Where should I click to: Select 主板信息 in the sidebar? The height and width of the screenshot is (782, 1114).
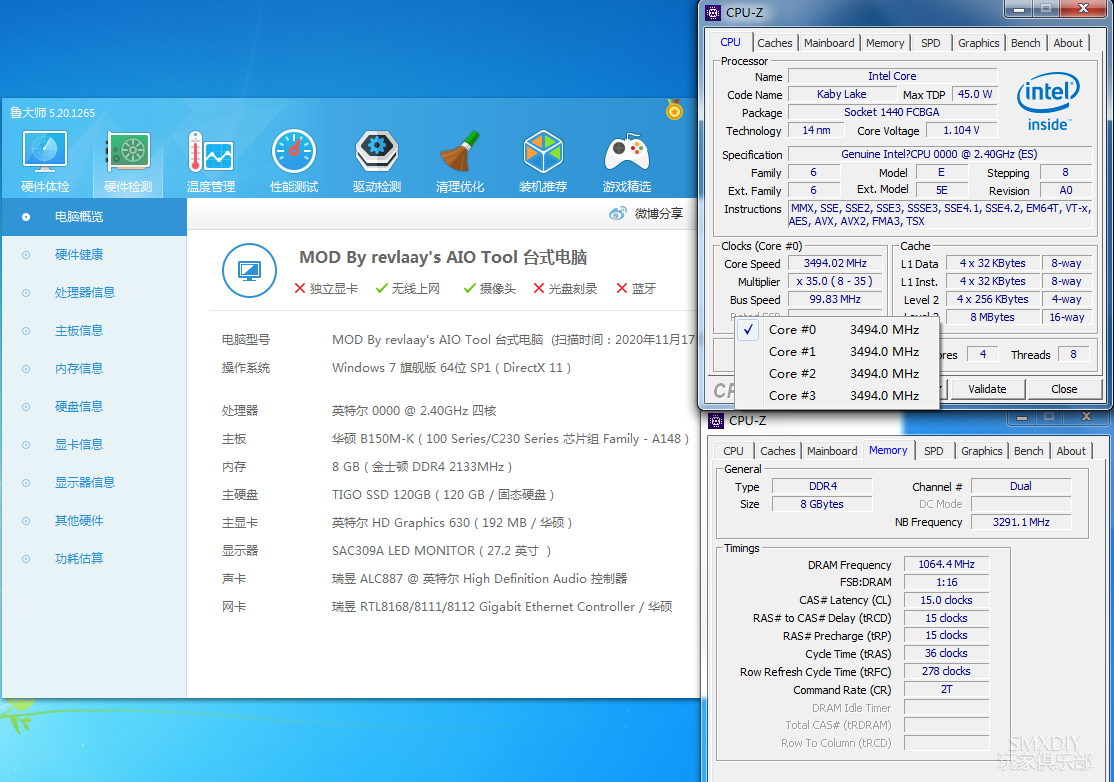(x=79, y=330)
